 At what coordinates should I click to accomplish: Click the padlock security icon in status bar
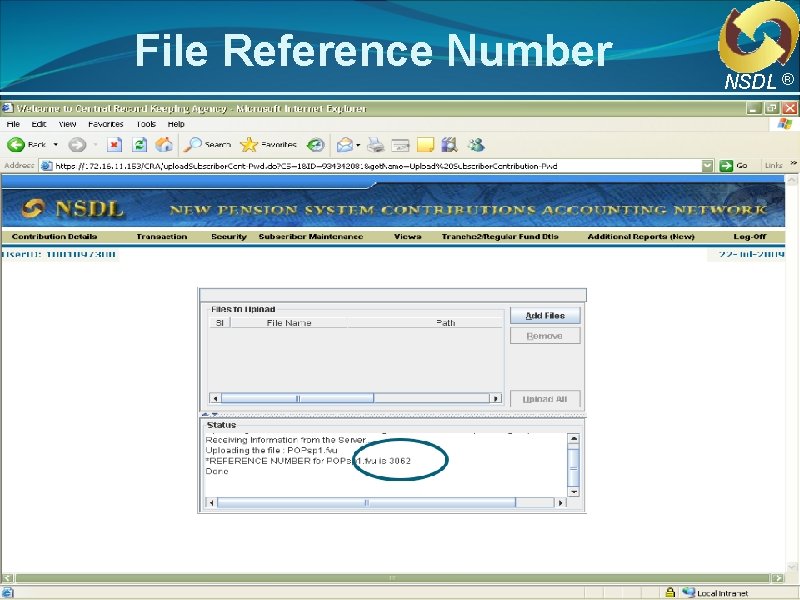(670, 592)
